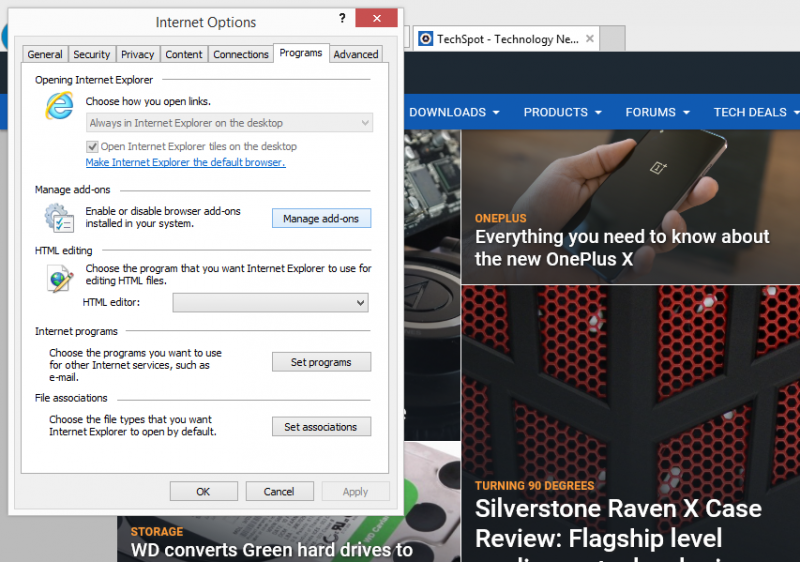This screenshot has height=562, width=800.
Task: Close the Internet Options dialog
Action: [x=377, y=18]
